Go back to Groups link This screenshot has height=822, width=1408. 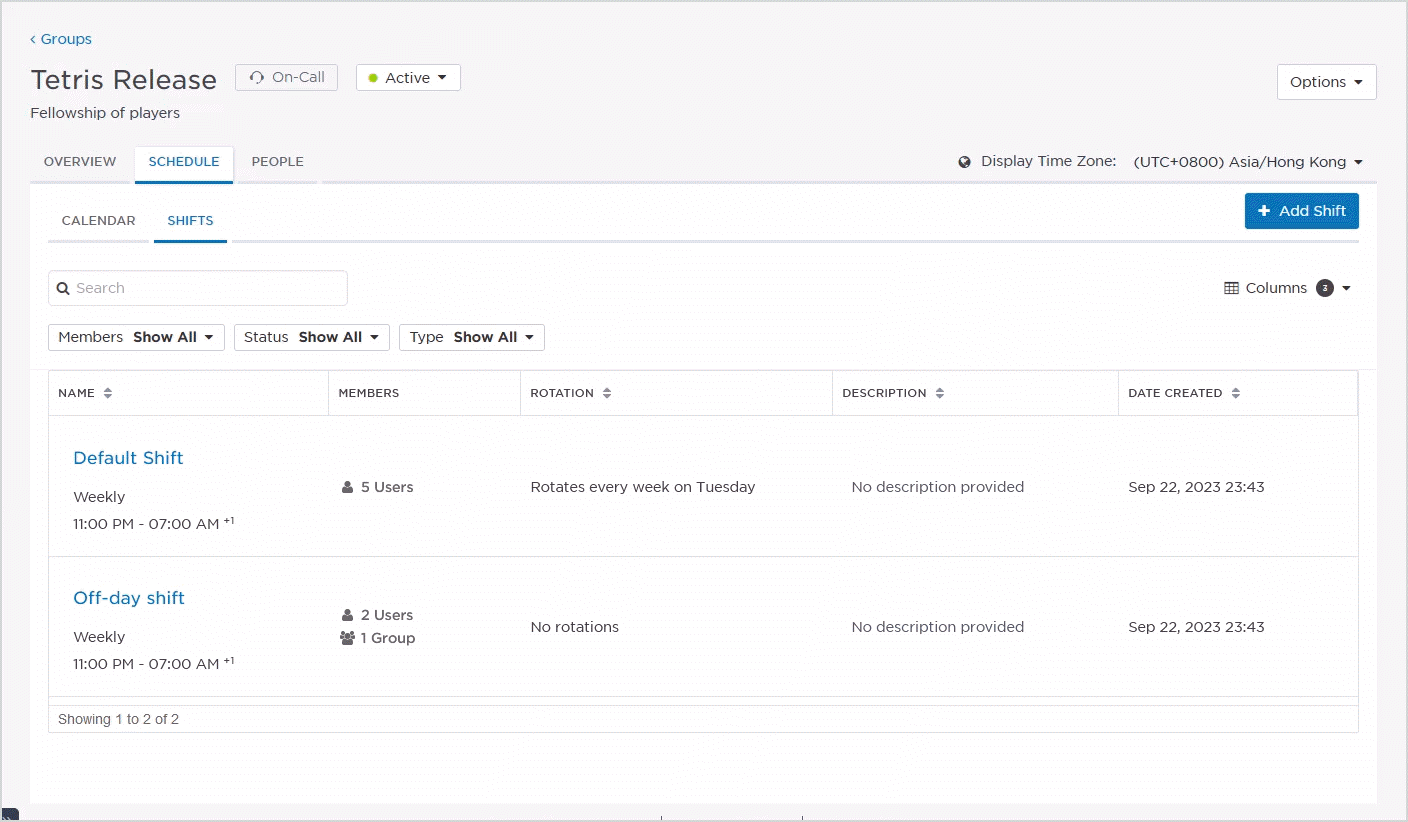point(61,39)
